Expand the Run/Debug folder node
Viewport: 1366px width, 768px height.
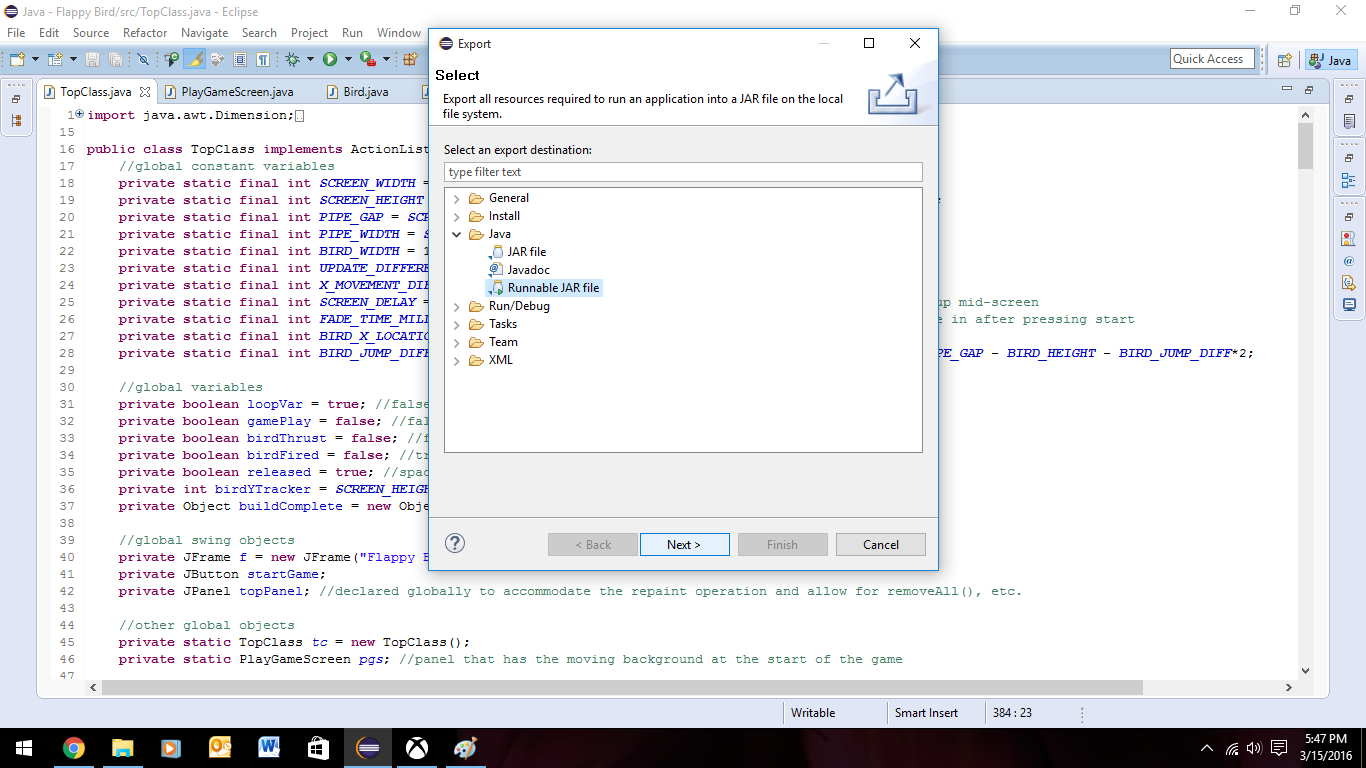coord(457,306)
